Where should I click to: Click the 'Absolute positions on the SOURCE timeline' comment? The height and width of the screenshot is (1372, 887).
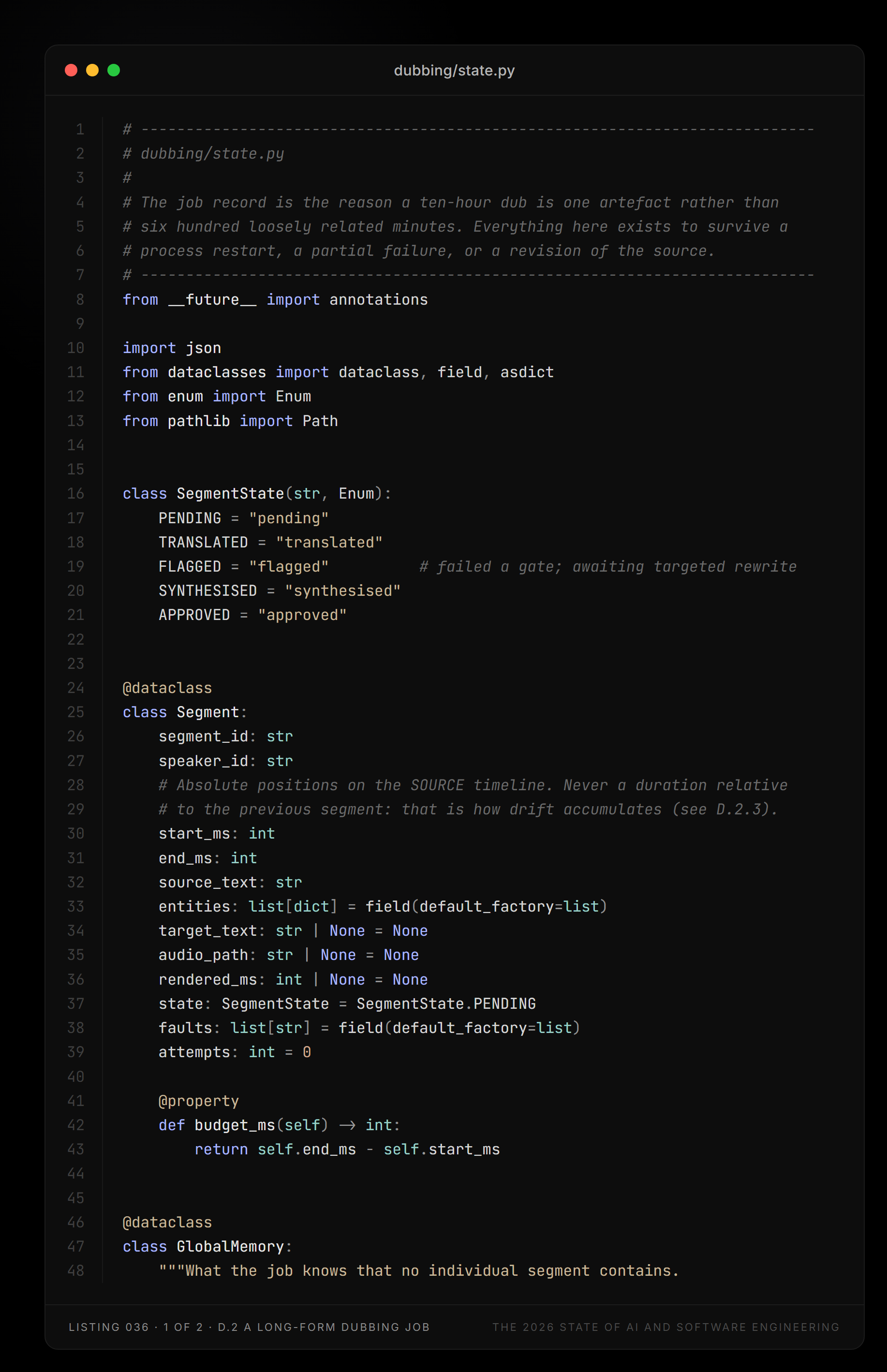click(x=473, y=785)
